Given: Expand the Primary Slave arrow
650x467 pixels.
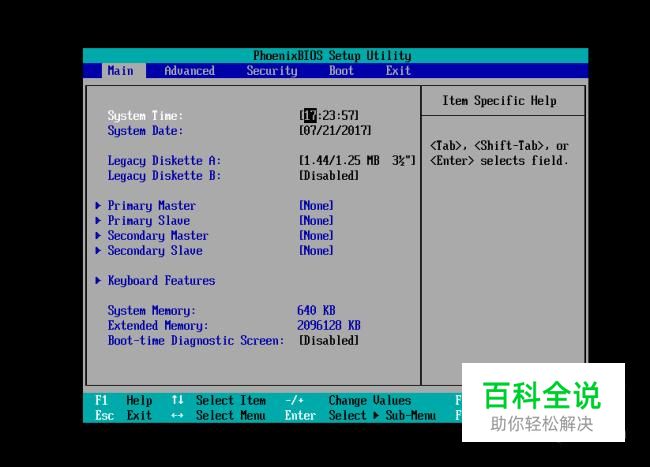Looking at the screenshot, I should tap(98, 220).
